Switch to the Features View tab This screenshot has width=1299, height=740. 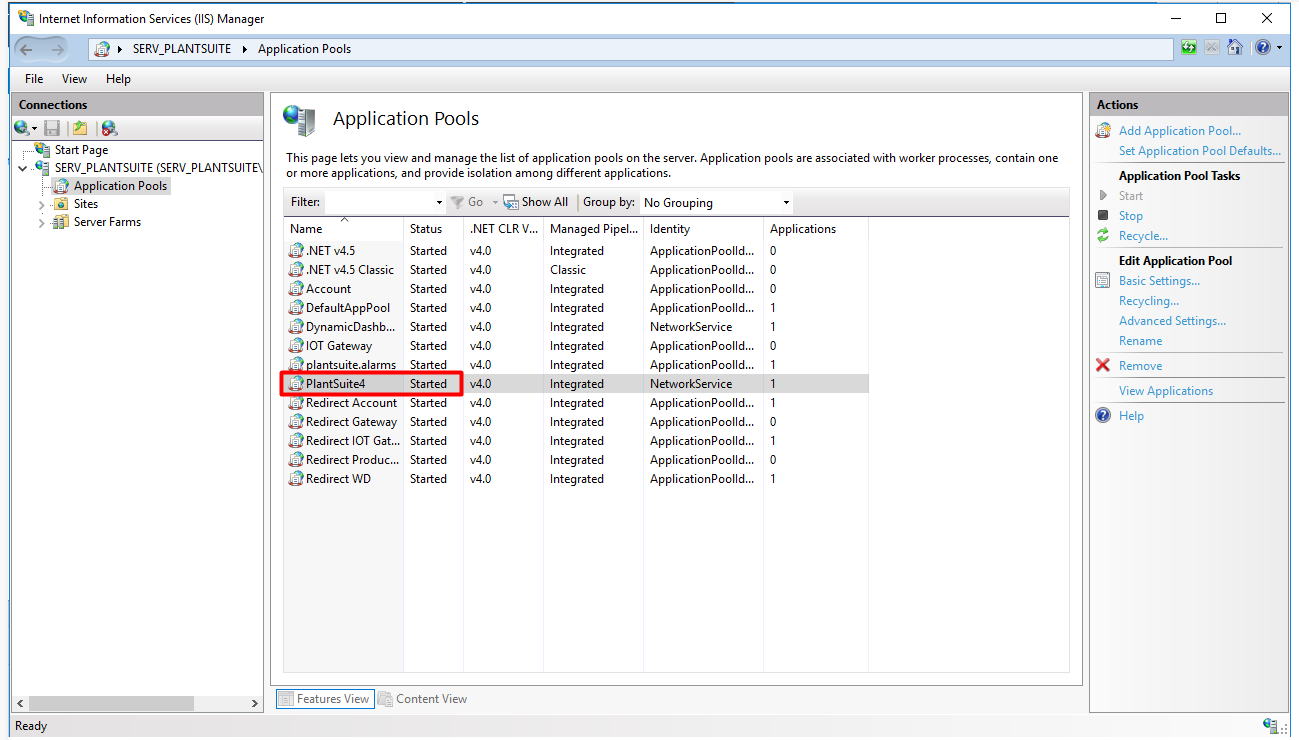(x=325, y=699)
